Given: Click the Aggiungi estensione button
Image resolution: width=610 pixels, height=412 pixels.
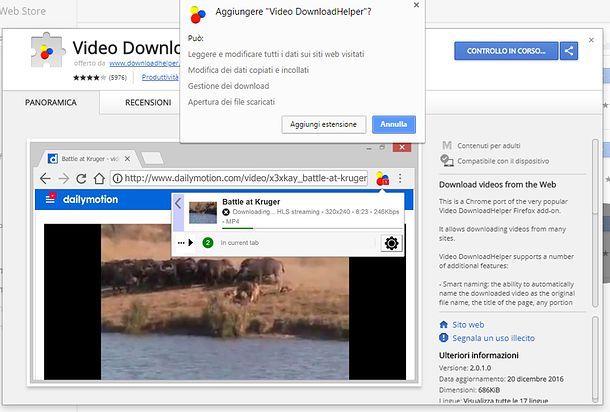Looking at the screenshot, I should (324, 124).
